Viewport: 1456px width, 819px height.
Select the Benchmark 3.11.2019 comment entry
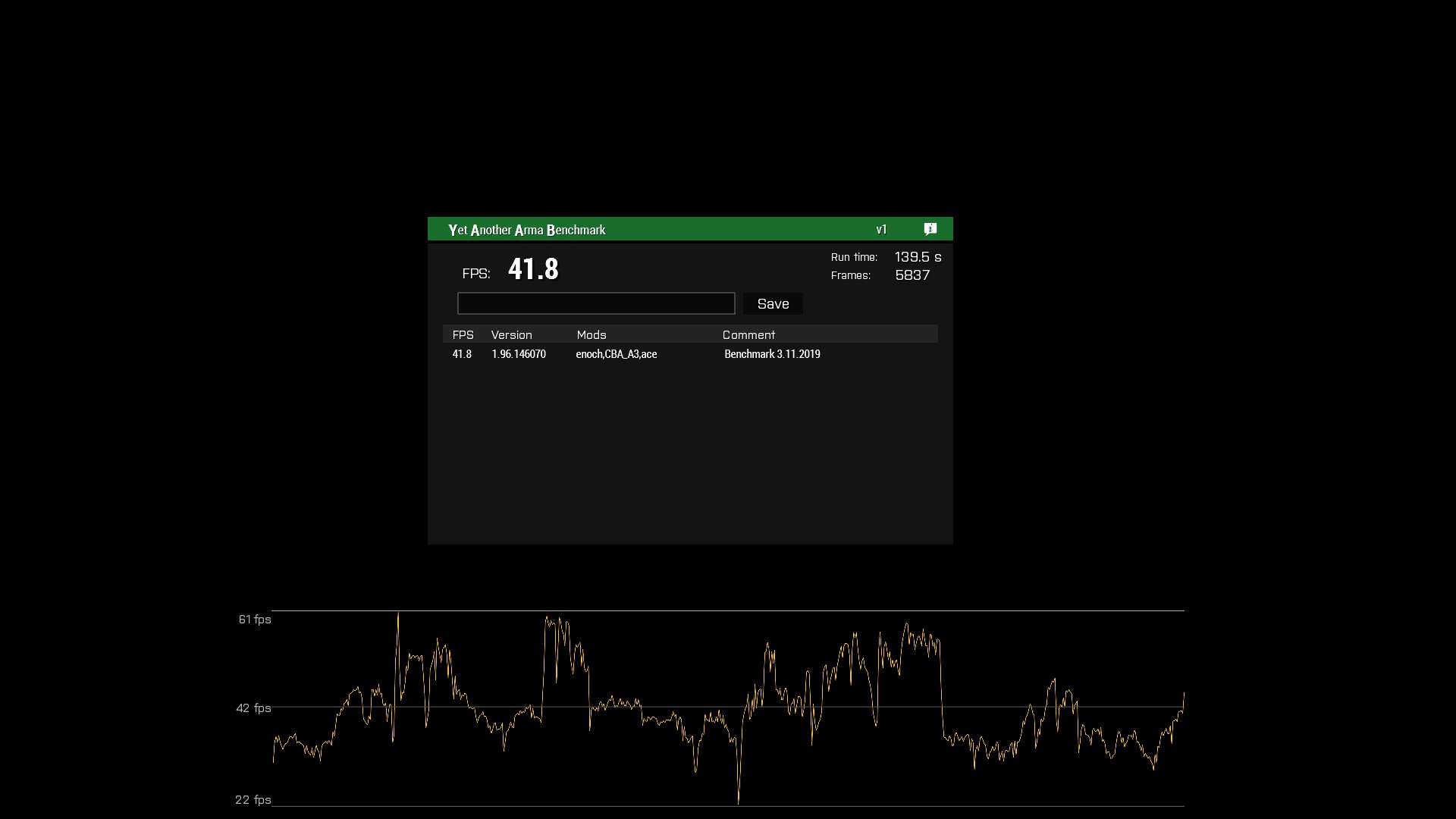(771, 354)
